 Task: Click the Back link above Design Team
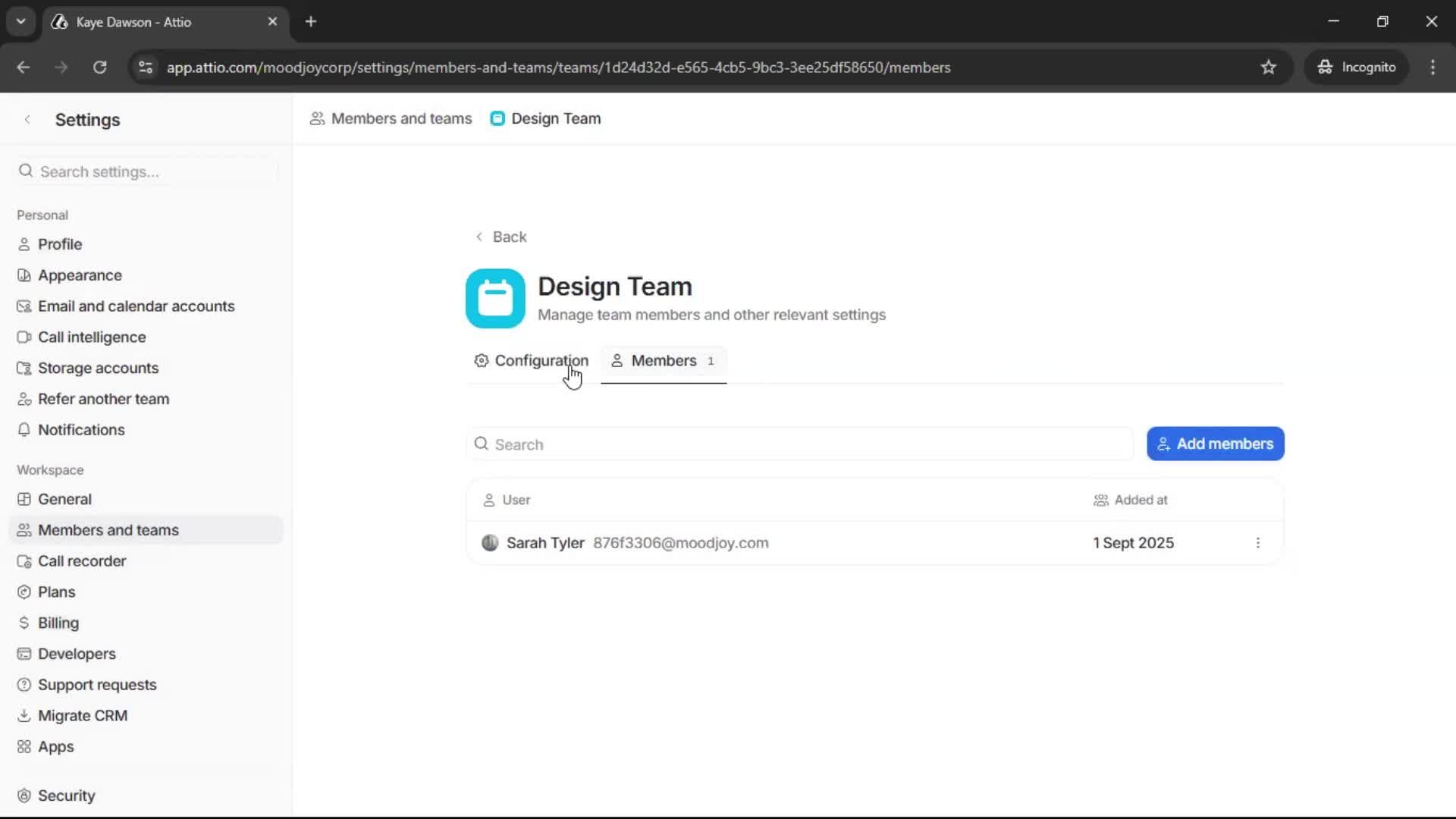502,237
